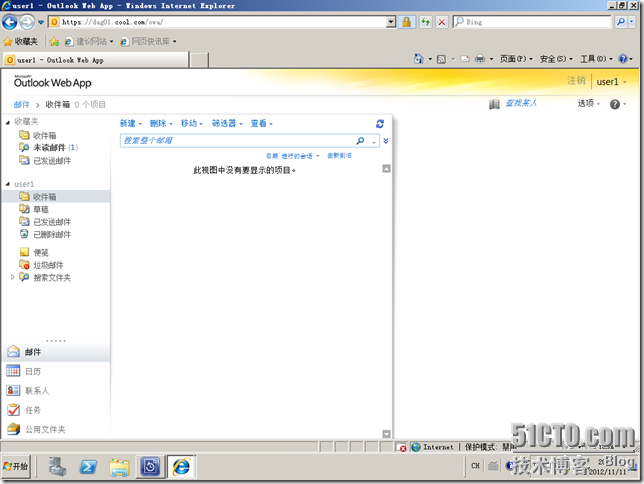The image size is (644, 484).
Task: Click Suggested Sites favorites link
Action: tap(89, 41)
